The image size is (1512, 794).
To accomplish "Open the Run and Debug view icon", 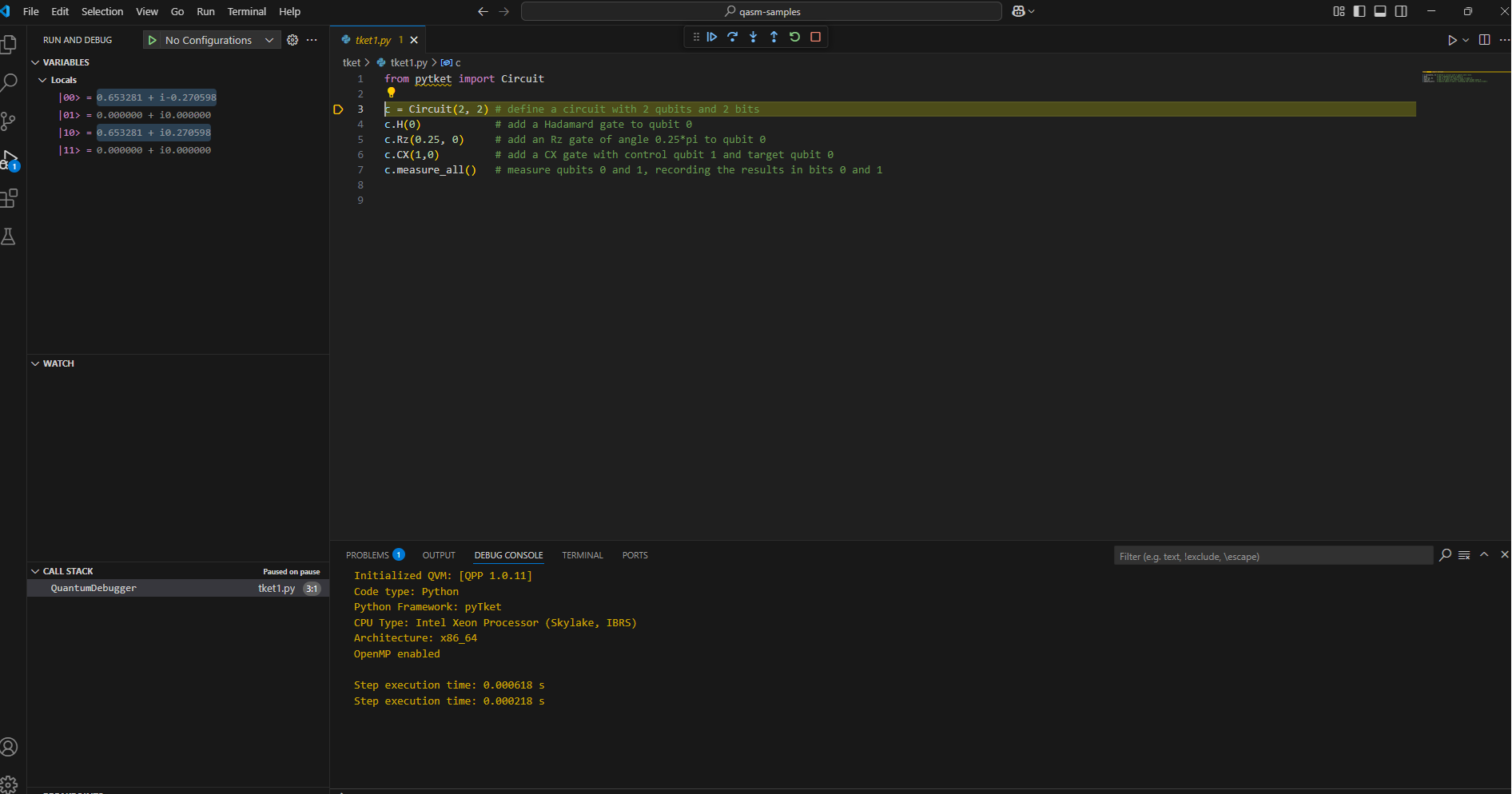I will point(9,160).
